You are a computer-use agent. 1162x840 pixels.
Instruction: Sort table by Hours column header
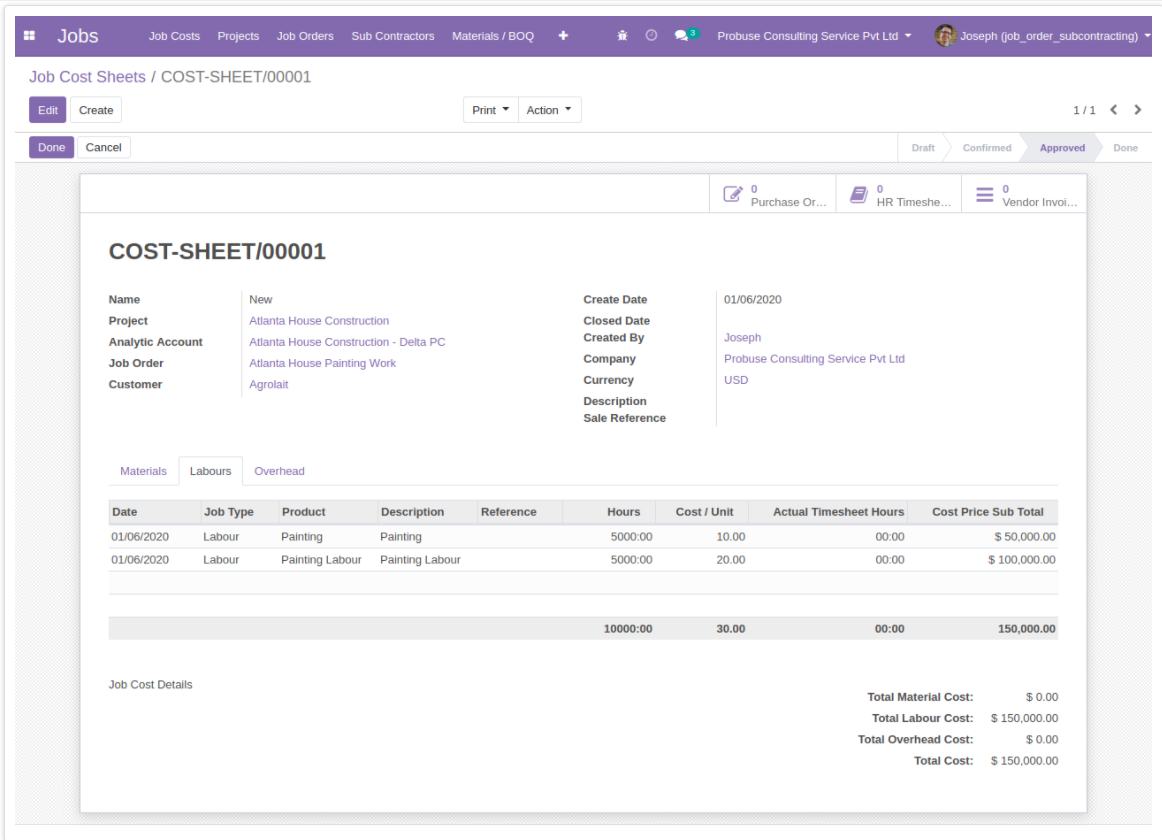pyautogui.click(x=623, y=512)
